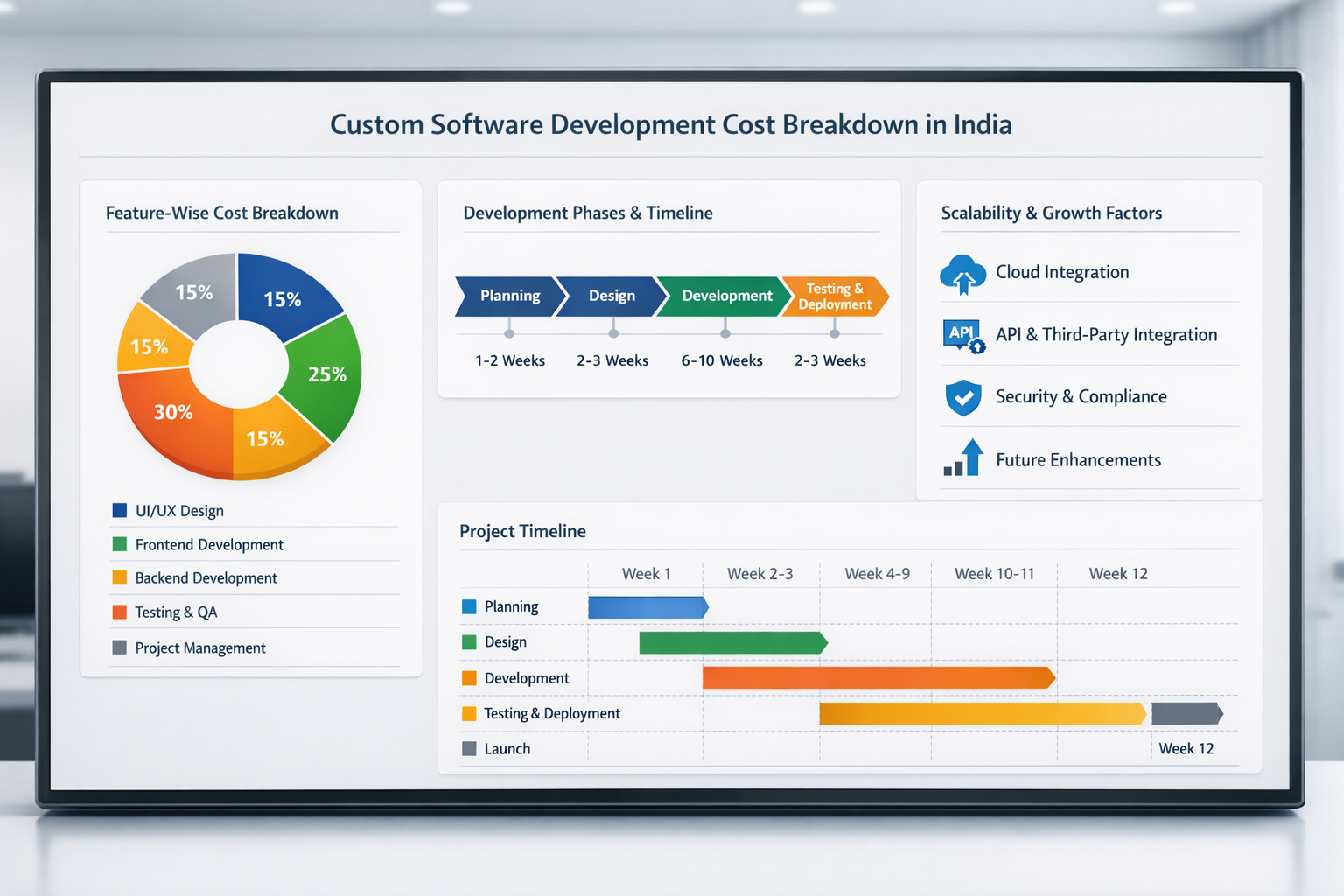Click the Planning phase arrow
Viewport: 1344px width, 896px height.
508,296
